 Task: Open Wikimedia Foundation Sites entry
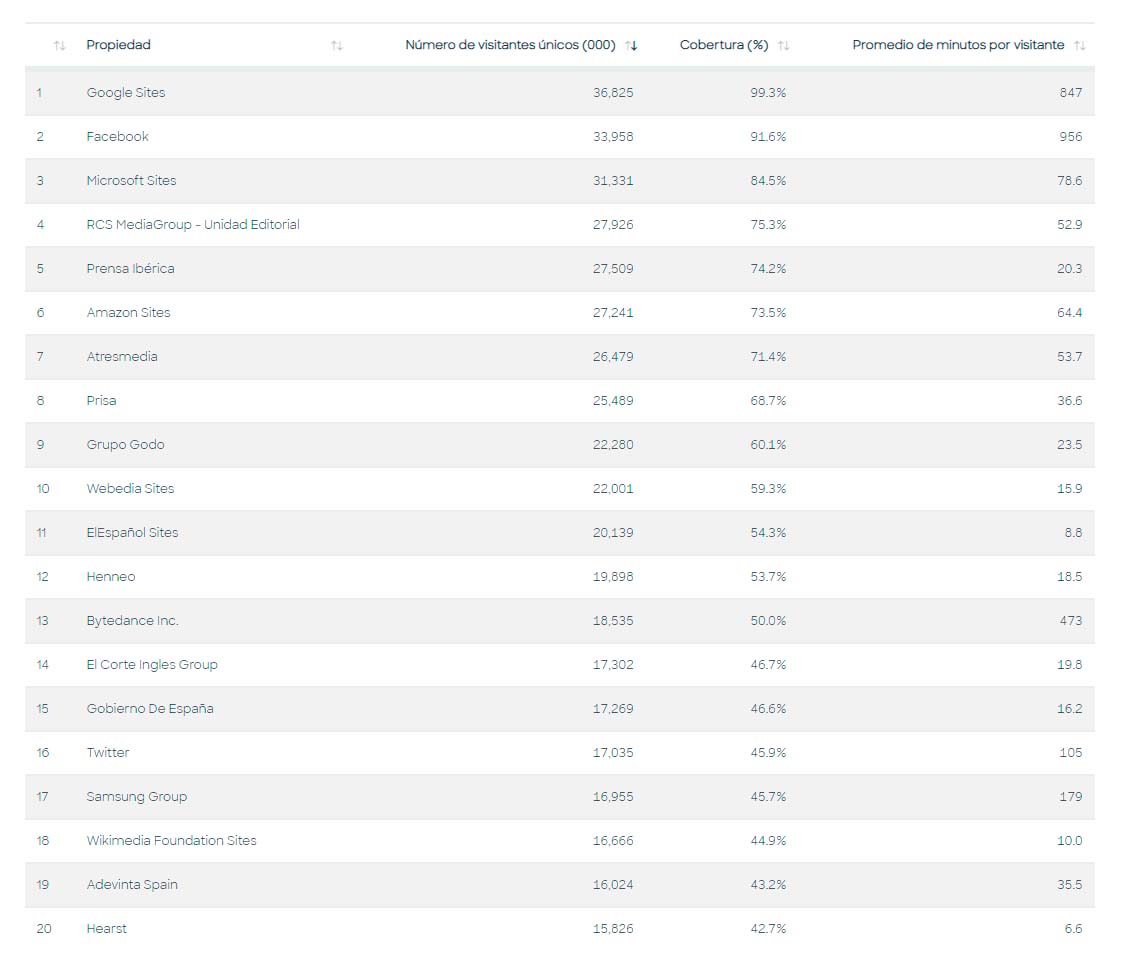[171, 841]
